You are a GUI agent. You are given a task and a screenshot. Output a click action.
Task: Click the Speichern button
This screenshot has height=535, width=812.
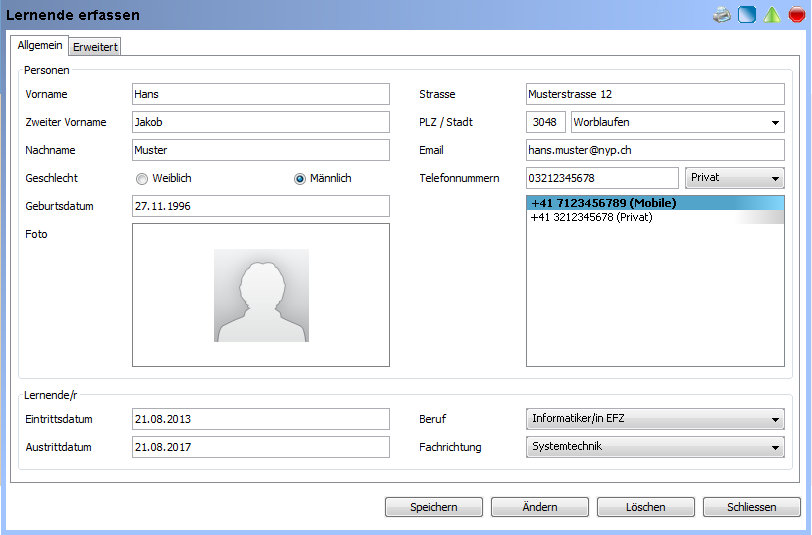(x=434, y=507)
